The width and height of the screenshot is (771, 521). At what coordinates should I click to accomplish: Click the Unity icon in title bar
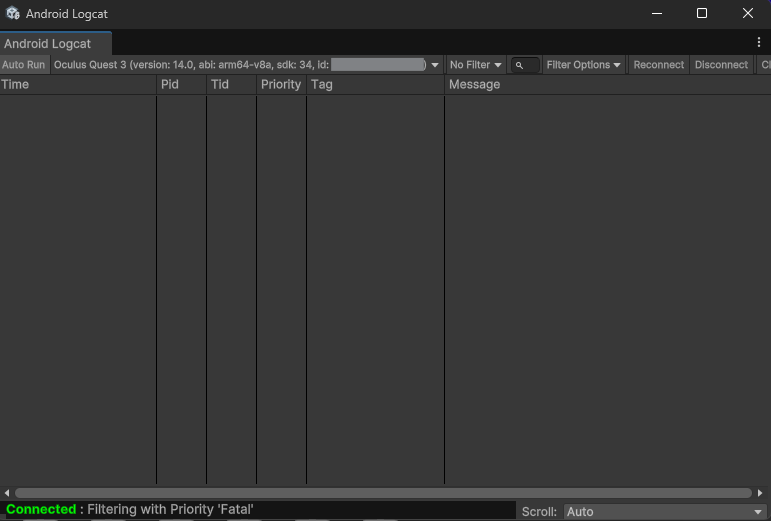(13, 14)
